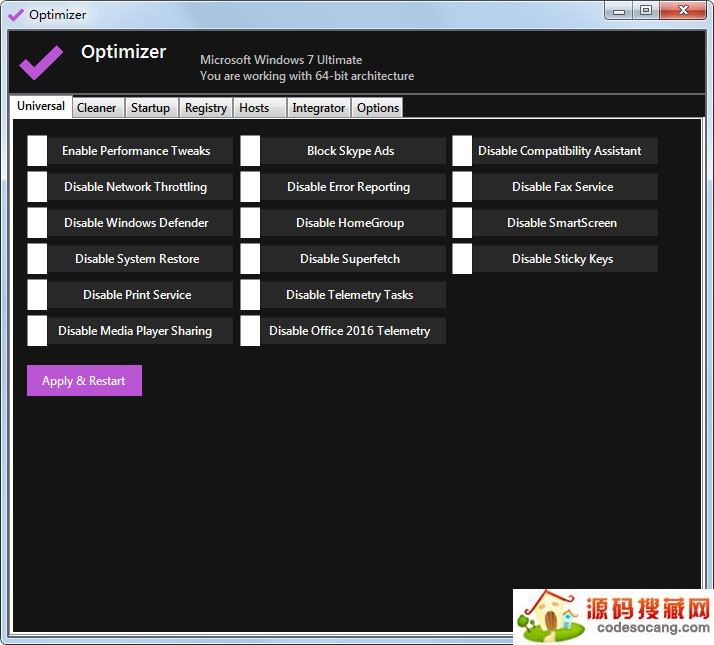
Task: Click the large Optimizer heading text
Action: pos(123,52)
